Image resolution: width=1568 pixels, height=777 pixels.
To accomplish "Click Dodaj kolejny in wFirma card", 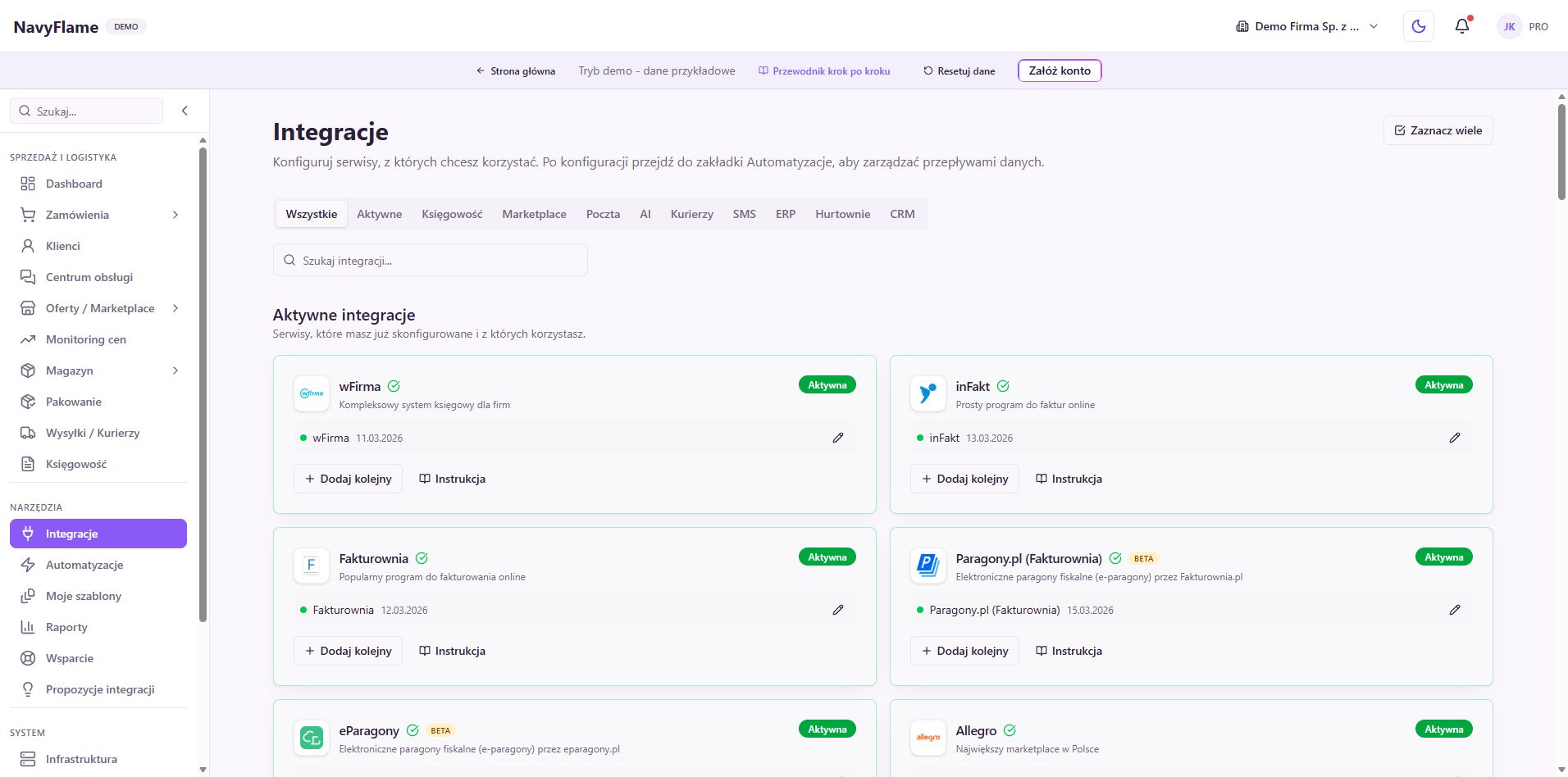I will [348, 479].
